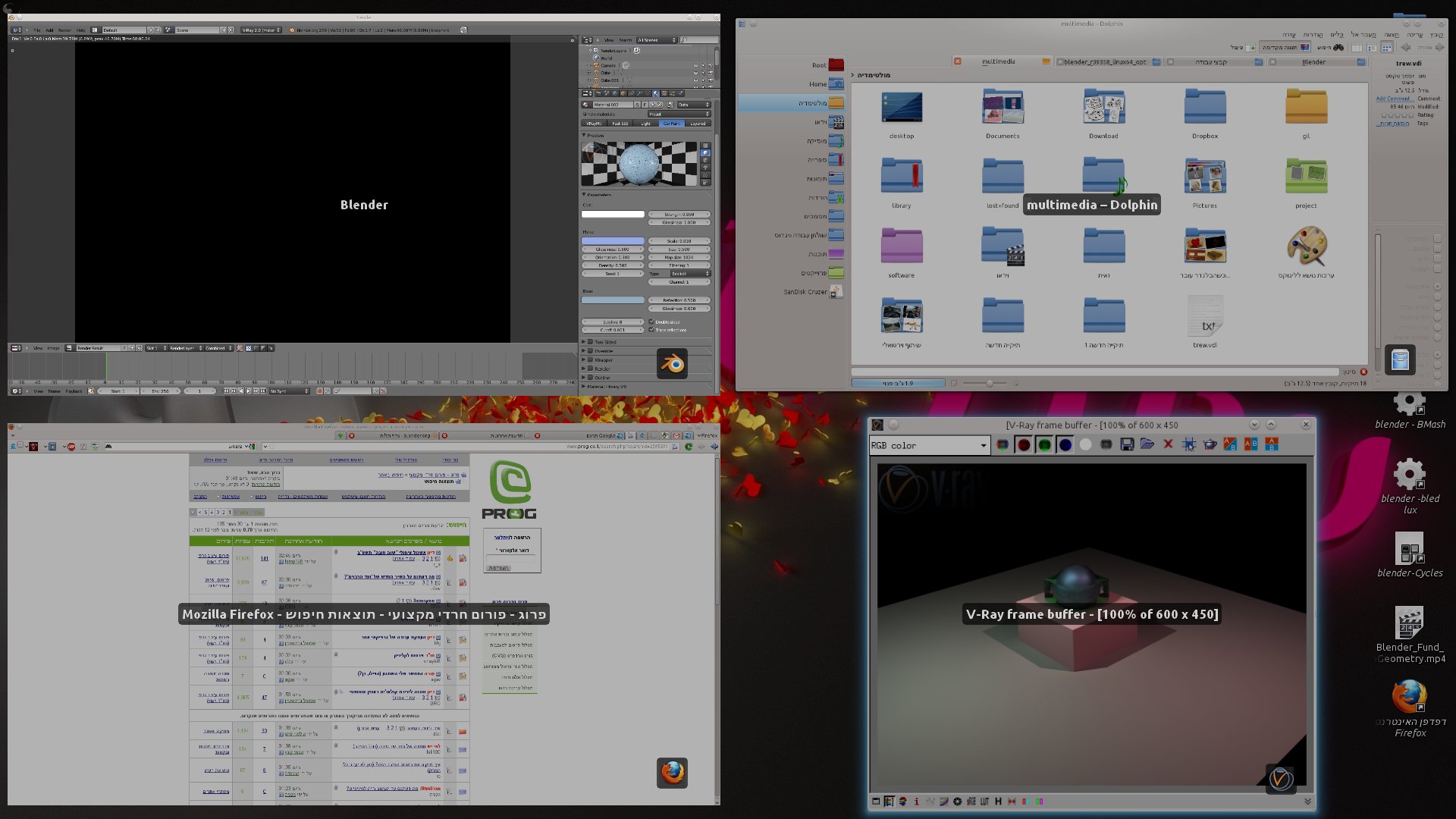This screenshot has width=1456, height=819.
Task: Click the teapot render icon in V-Ray toolbar
Action: click(x=1210, y=444)
